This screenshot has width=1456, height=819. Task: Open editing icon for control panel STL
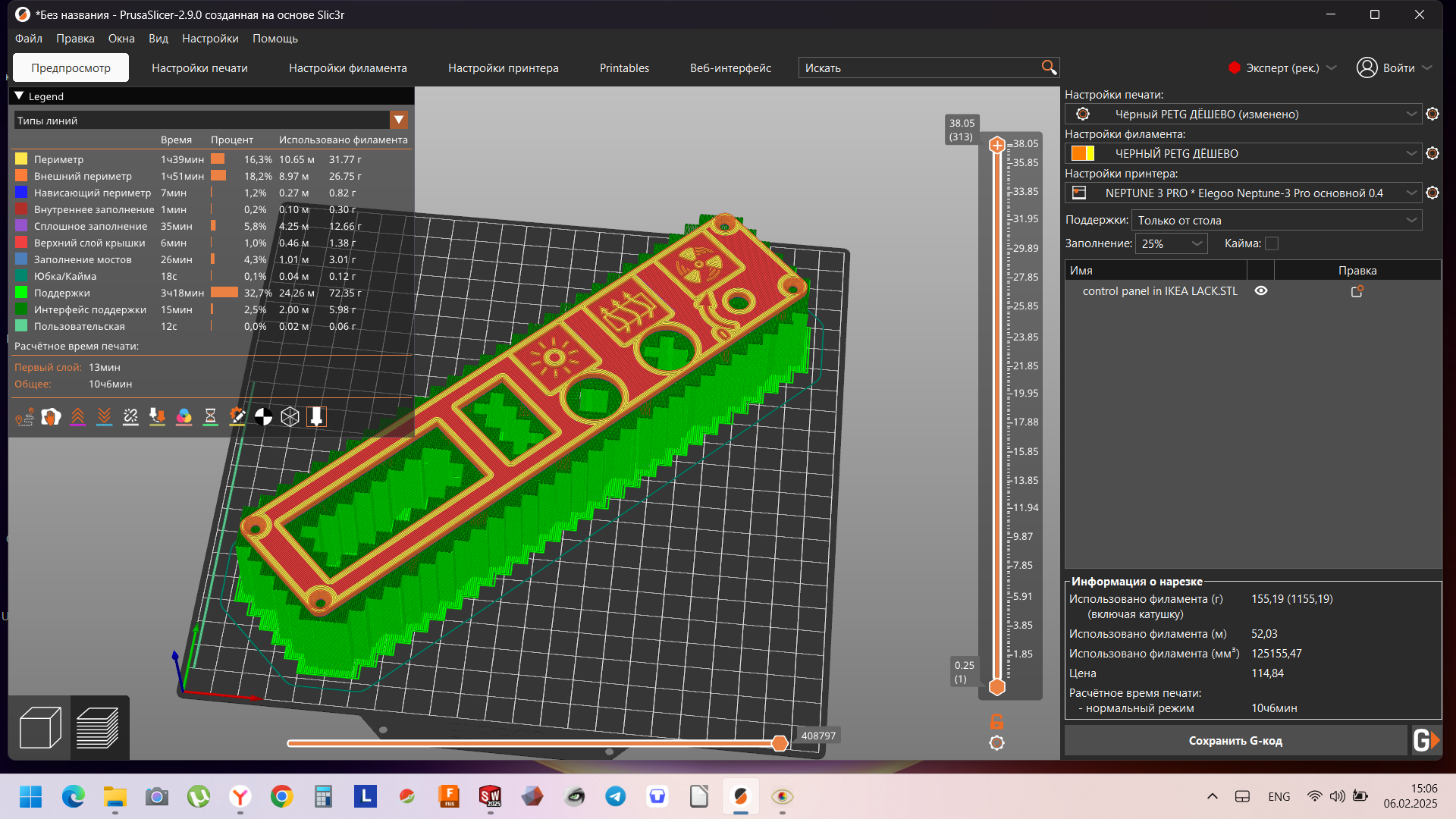[1357, 291]
